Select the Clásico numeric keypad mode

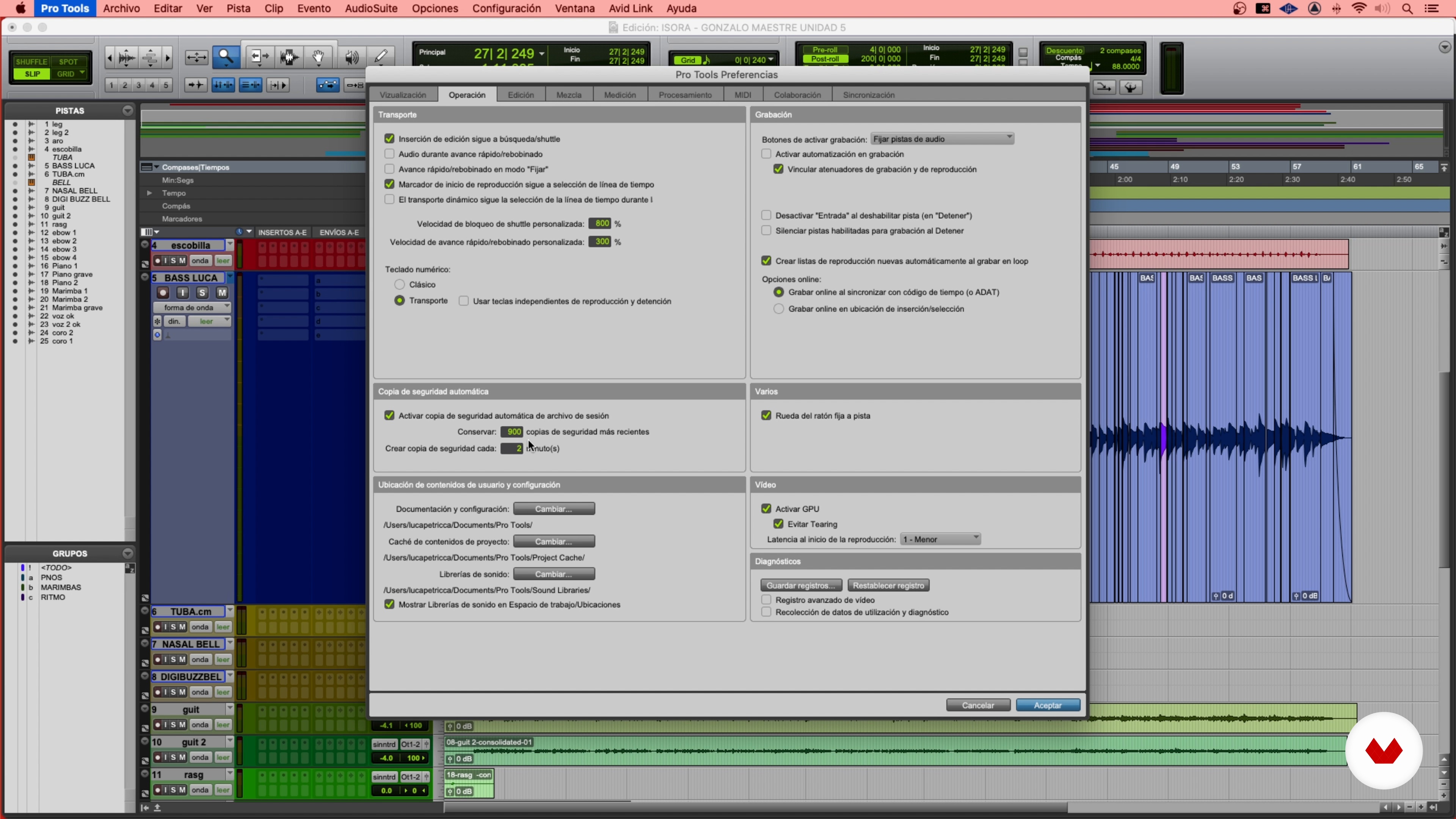click(400, 284)
